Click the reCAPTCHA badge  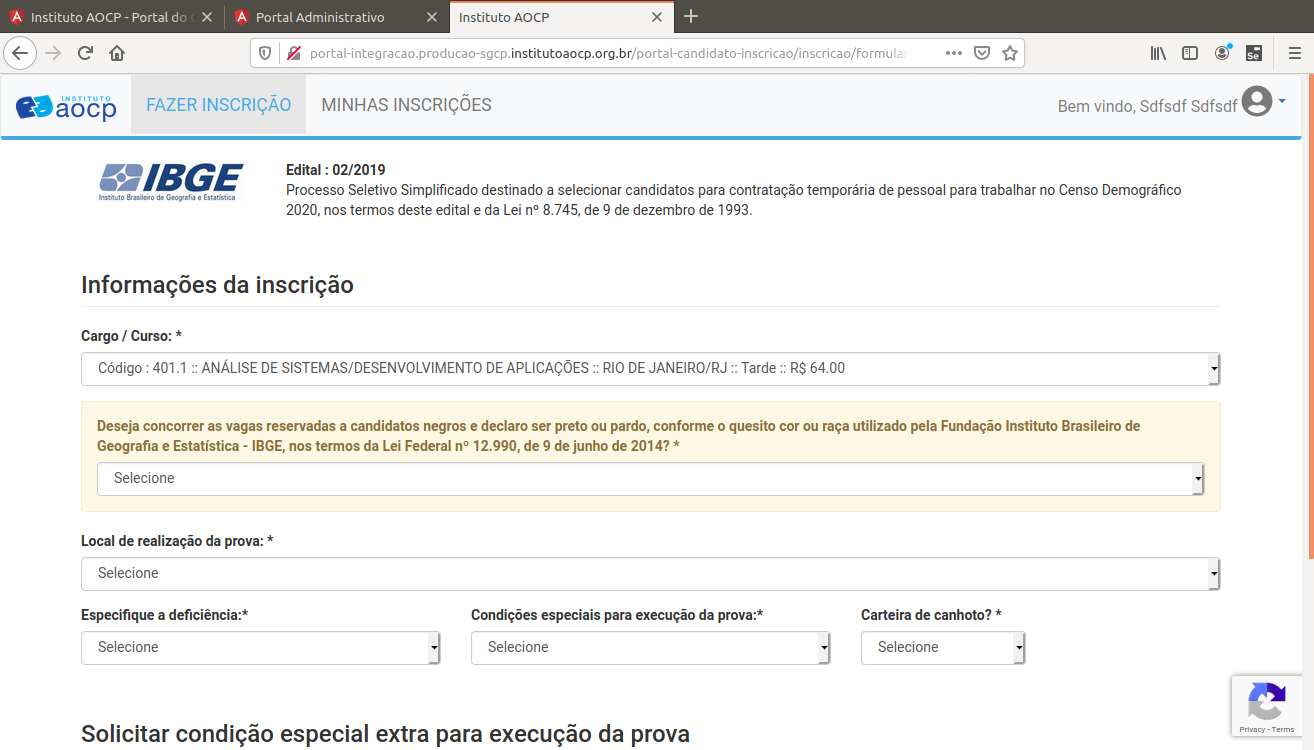(1267, 707)
